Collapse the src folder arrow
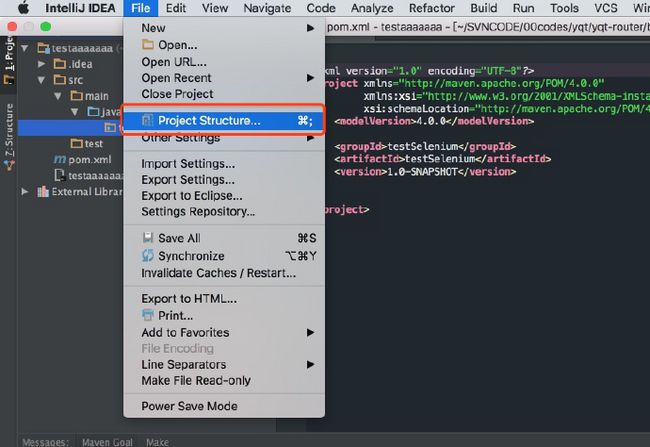This screenshot has height=447, width=650. [41, 80]
